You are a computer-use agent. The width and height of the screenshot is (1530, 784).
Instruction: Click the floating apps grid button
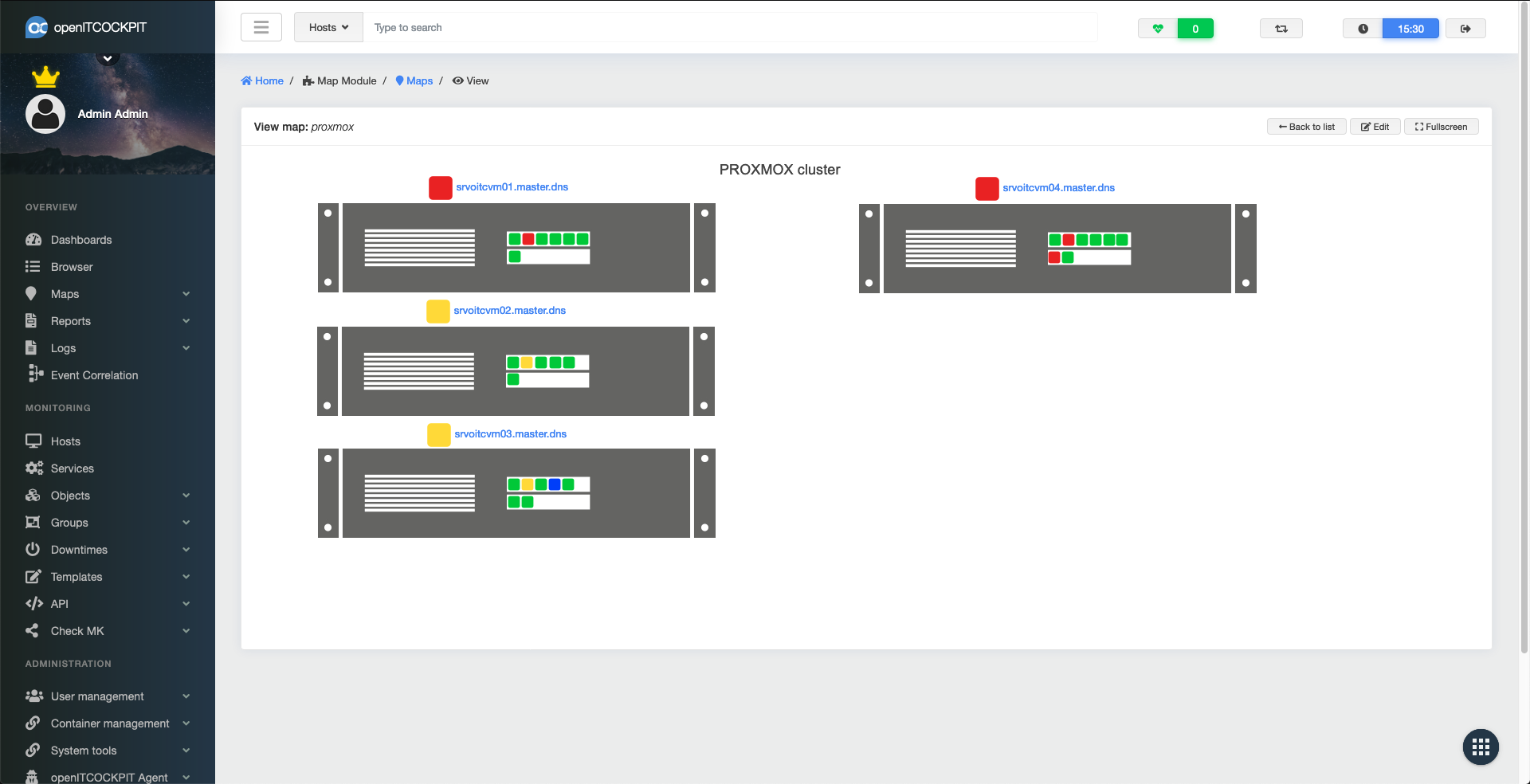tap(1481, 747)
